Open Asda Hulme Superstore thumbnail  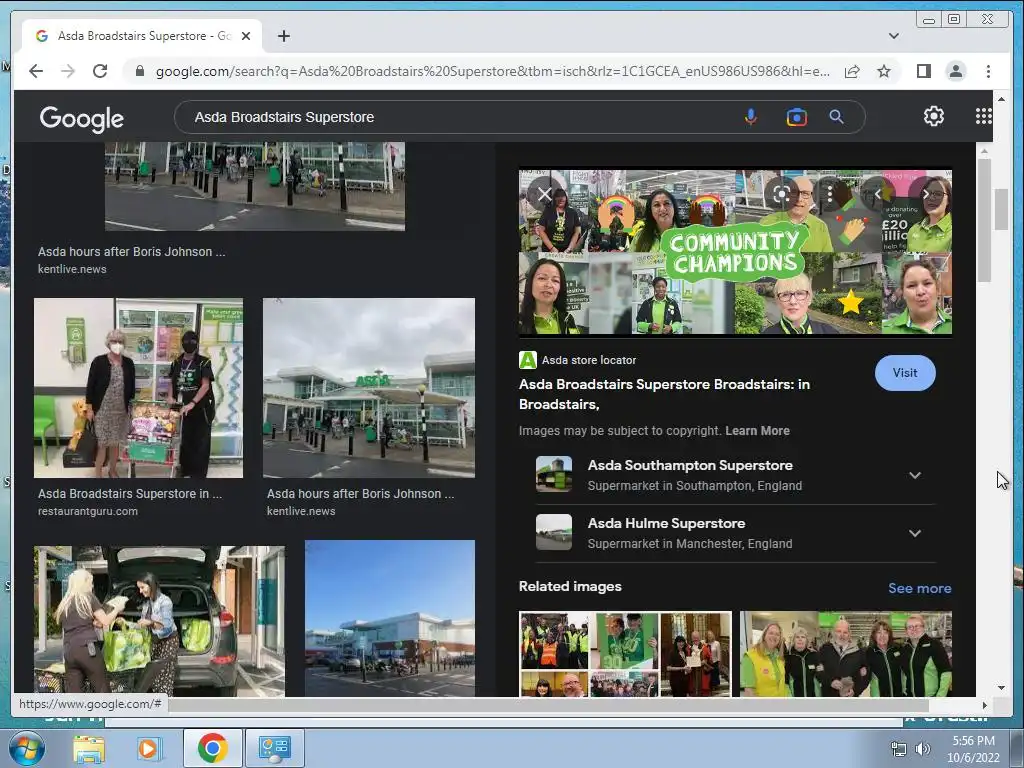tap(554, 532)
